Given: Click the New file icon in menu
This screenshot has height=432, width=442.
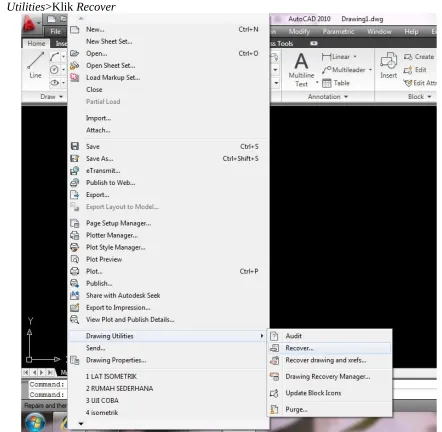Looking at the screenshot, I should 75,30.
